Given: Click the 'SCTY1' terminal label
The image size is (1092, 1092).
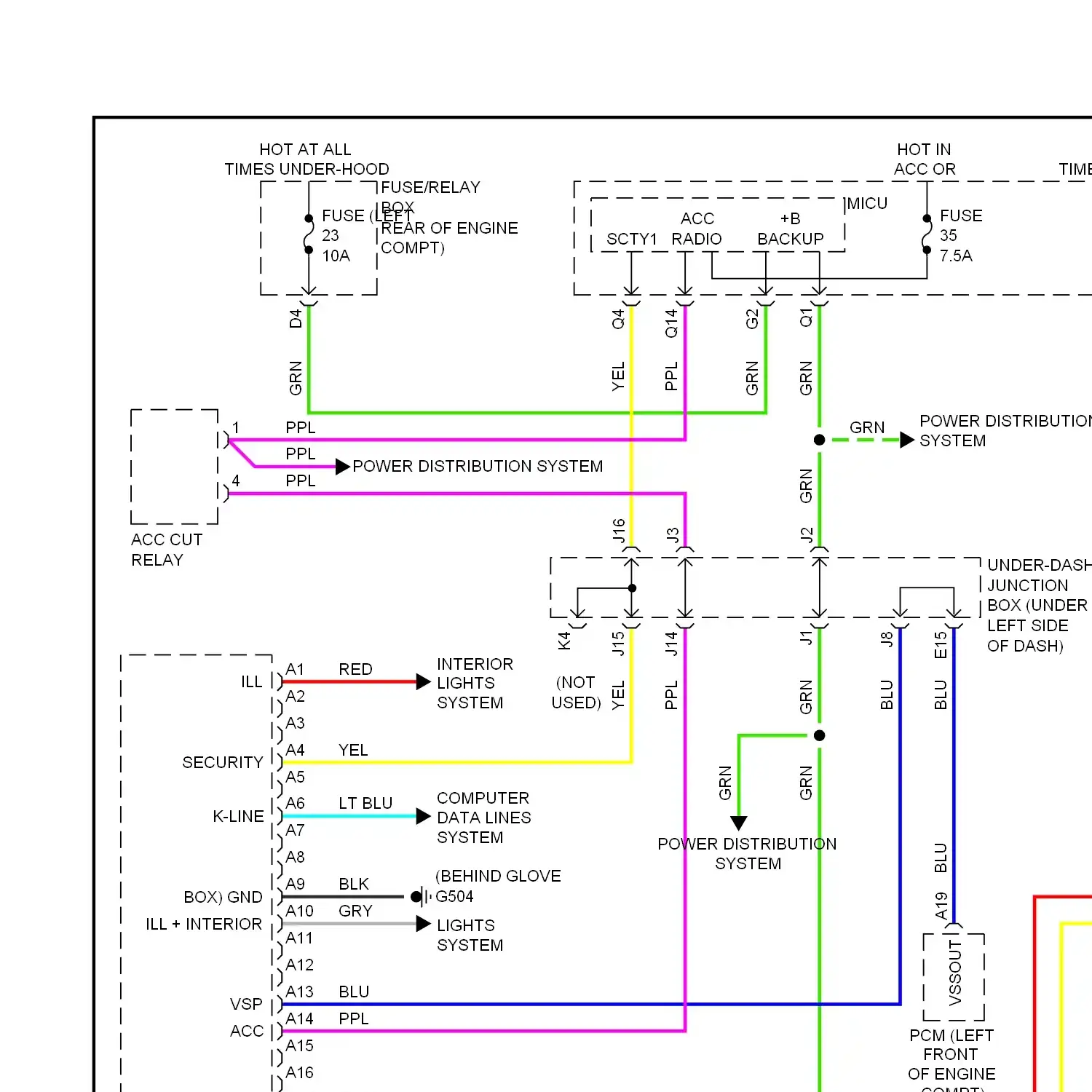Looking at the screenshot, I should [631, 239].
